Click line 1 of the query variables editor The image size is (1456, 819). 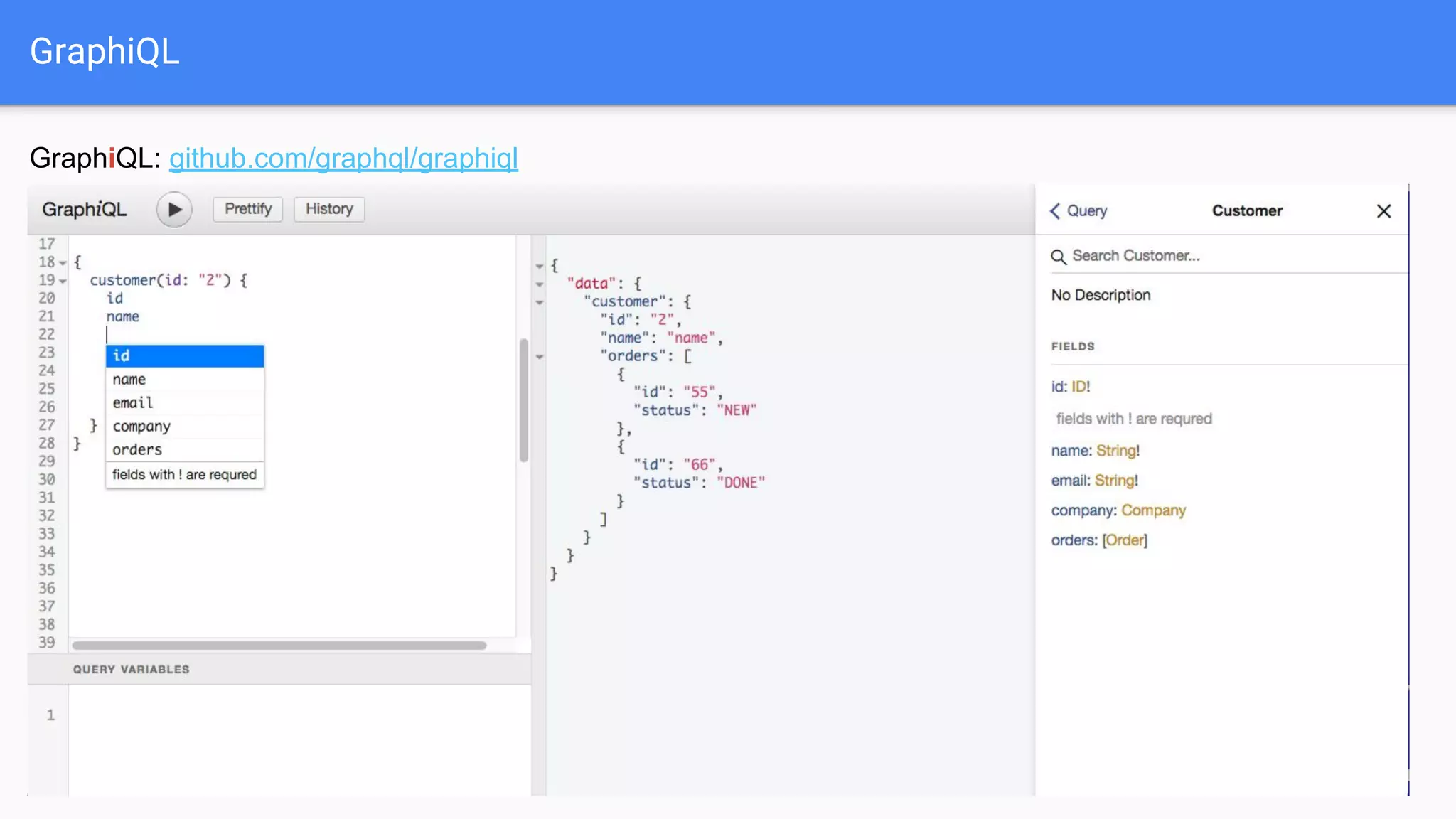point(299,715)
